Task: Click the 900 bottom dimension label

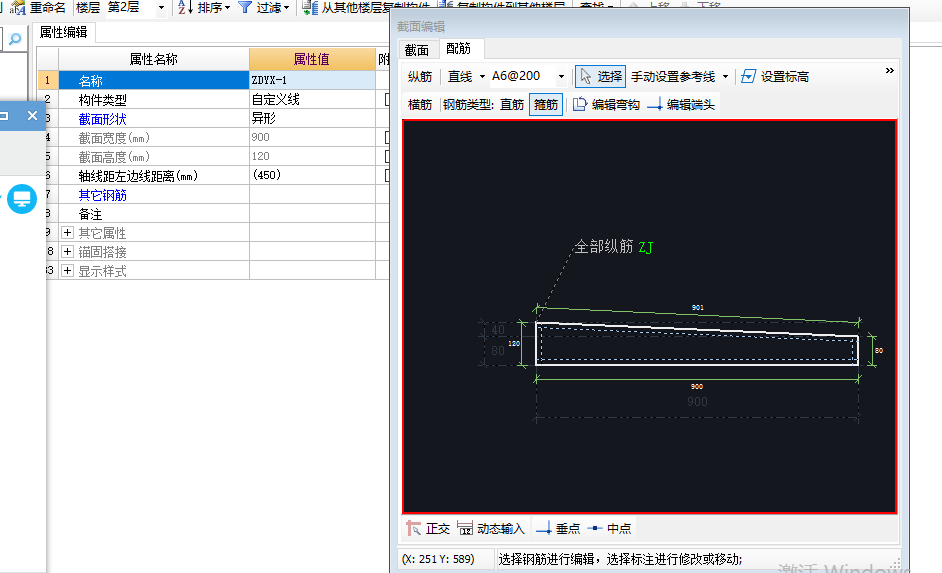Action: click(x=697, y=386)
